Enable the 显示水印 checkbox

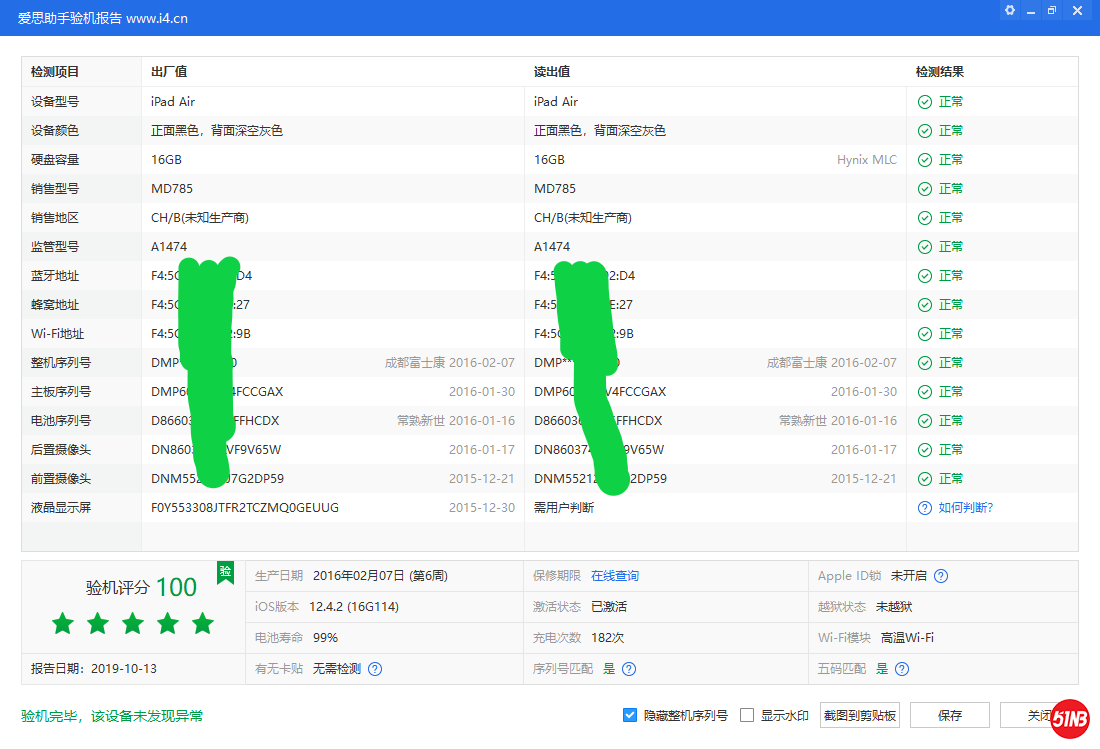(x=747, y=715)
